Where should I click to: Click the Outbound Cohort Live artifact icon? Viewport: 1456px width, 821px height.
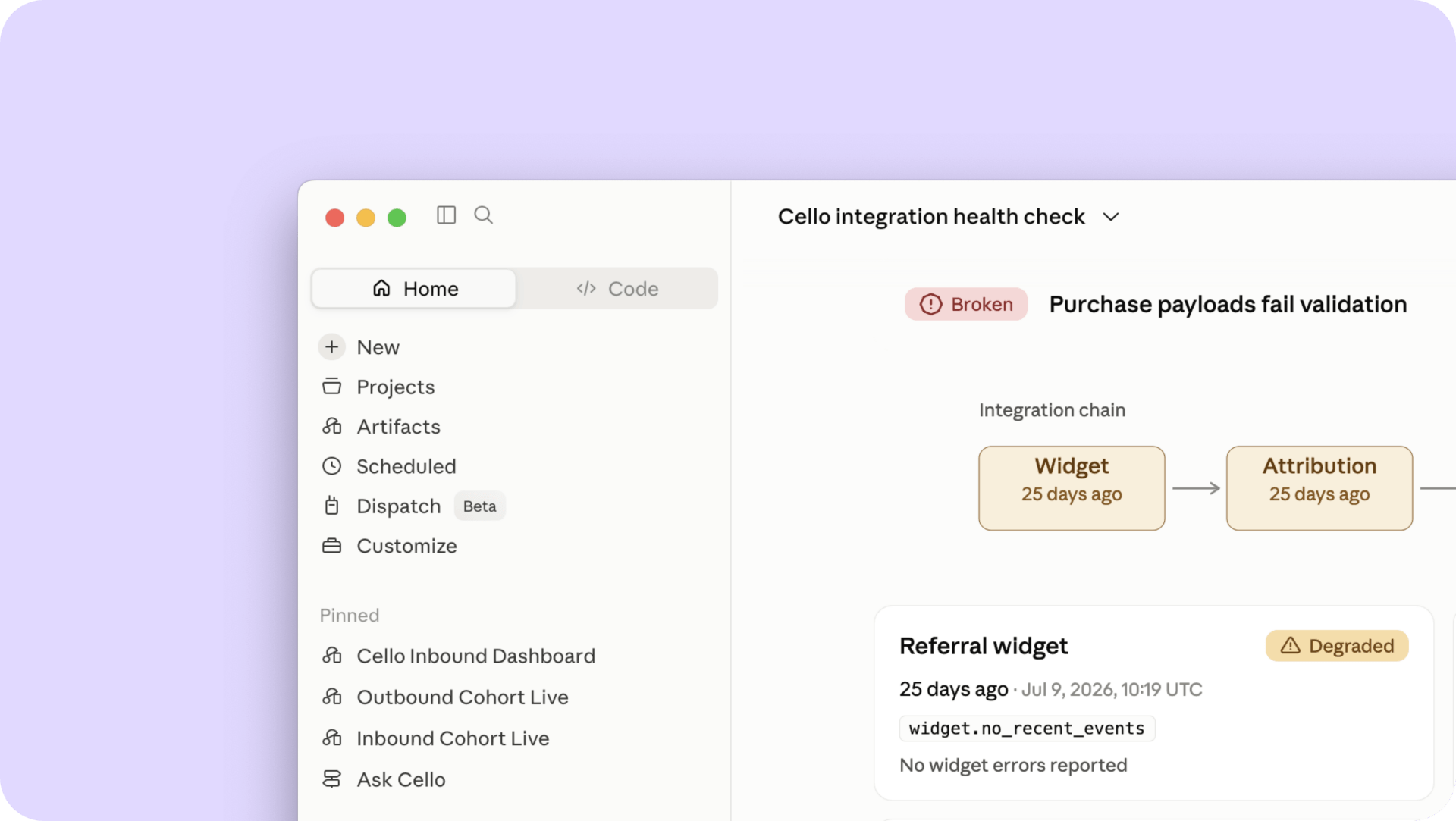[x=331, y=697]
